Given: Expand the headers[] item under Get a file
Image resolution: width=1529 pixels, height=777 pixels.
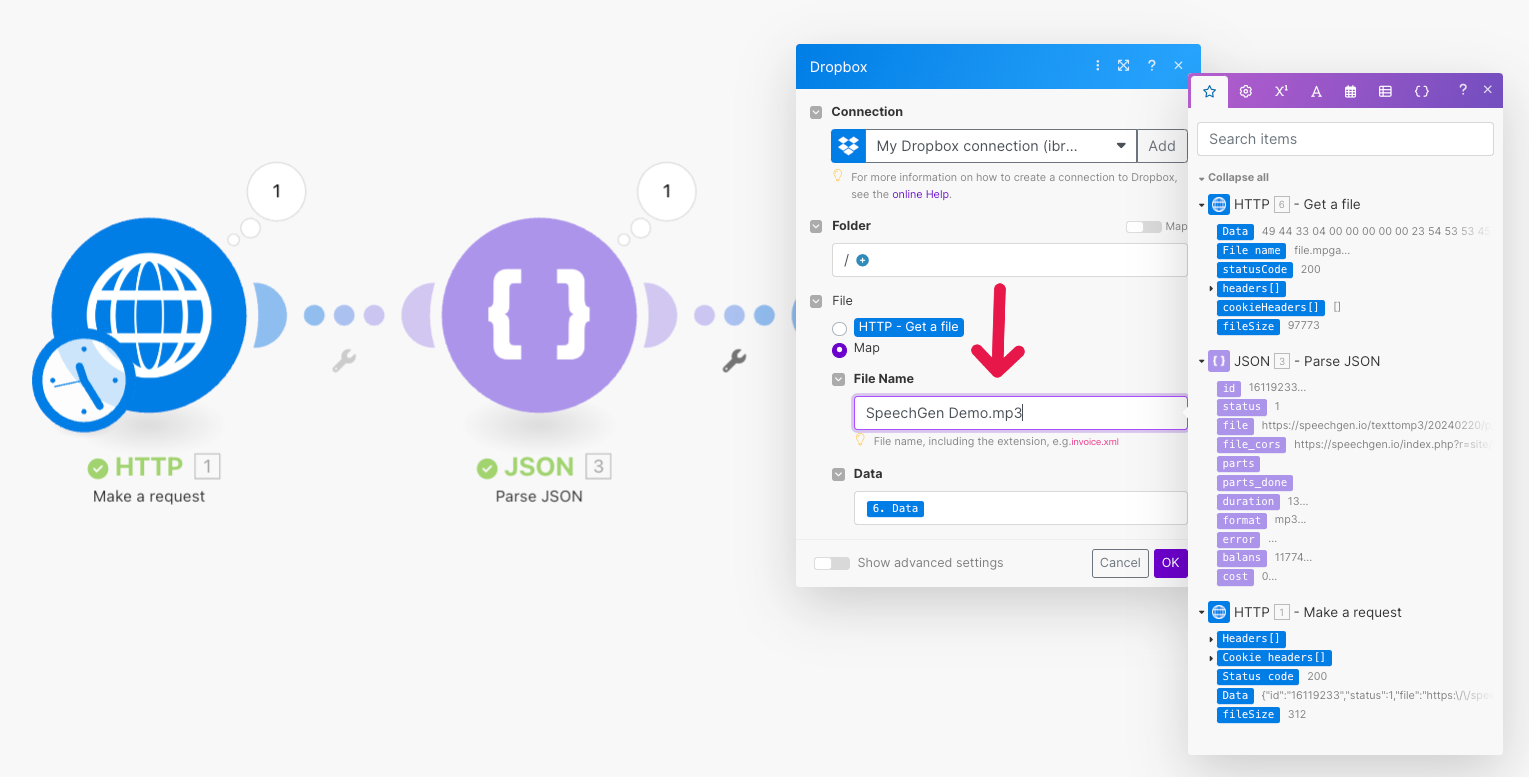Looking at the screenshot, I should click(x=1211, y=289).
